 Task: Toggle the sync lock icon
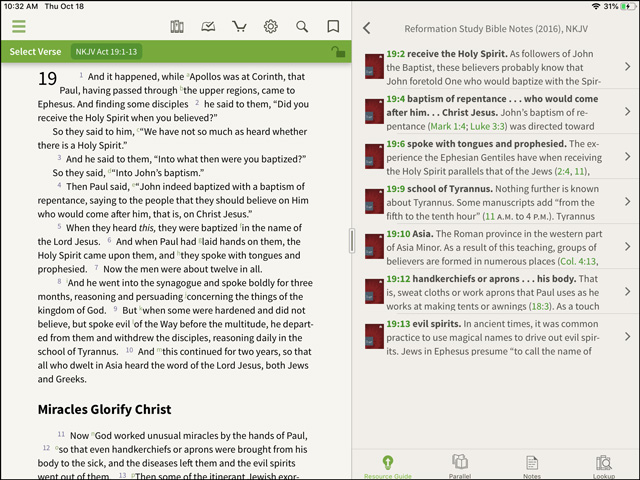pyautogui.click(x=338, y=52)
